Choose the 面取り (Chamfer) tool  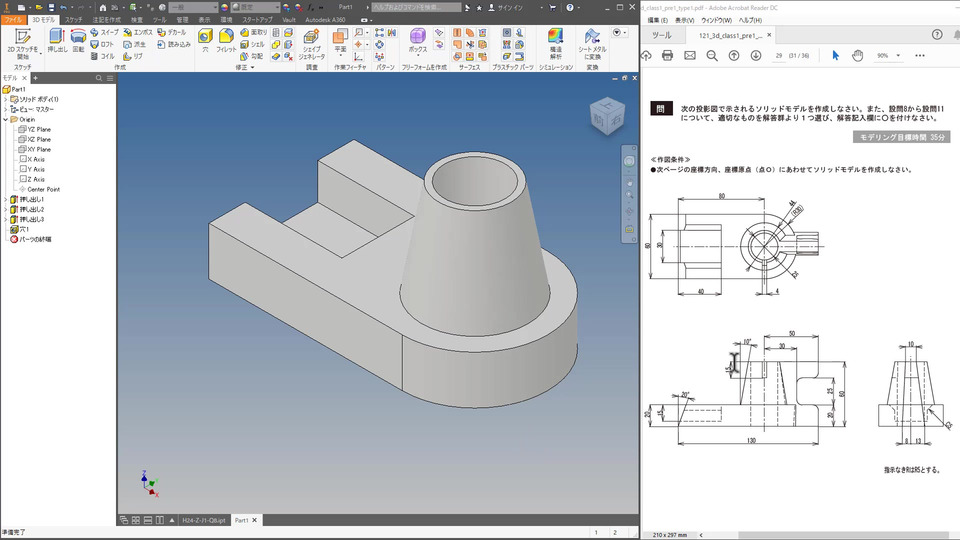point(253,32)
